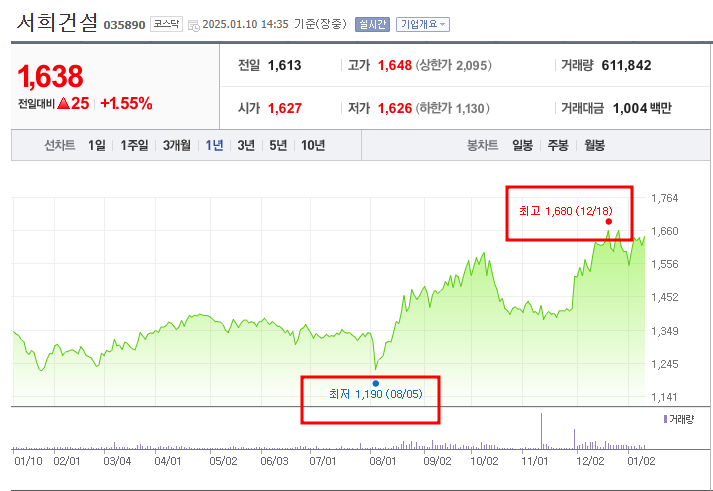Click the 01/02 x-axis date label

coord(641,461)
